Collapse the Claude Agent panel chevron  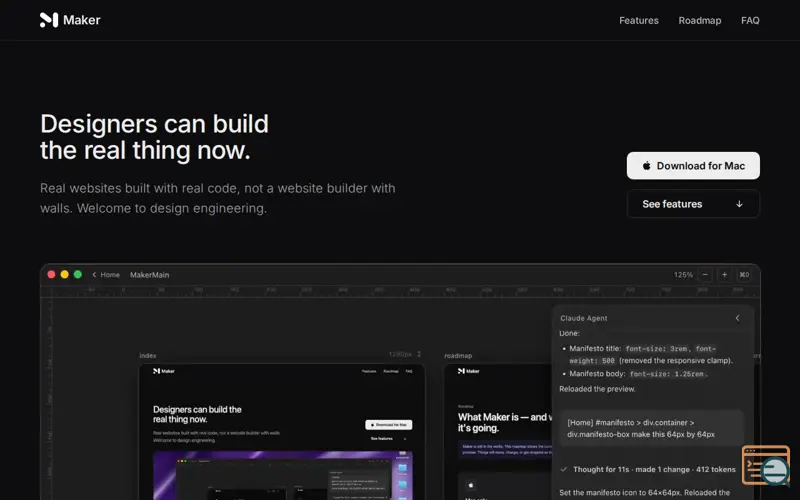(737, 318)
